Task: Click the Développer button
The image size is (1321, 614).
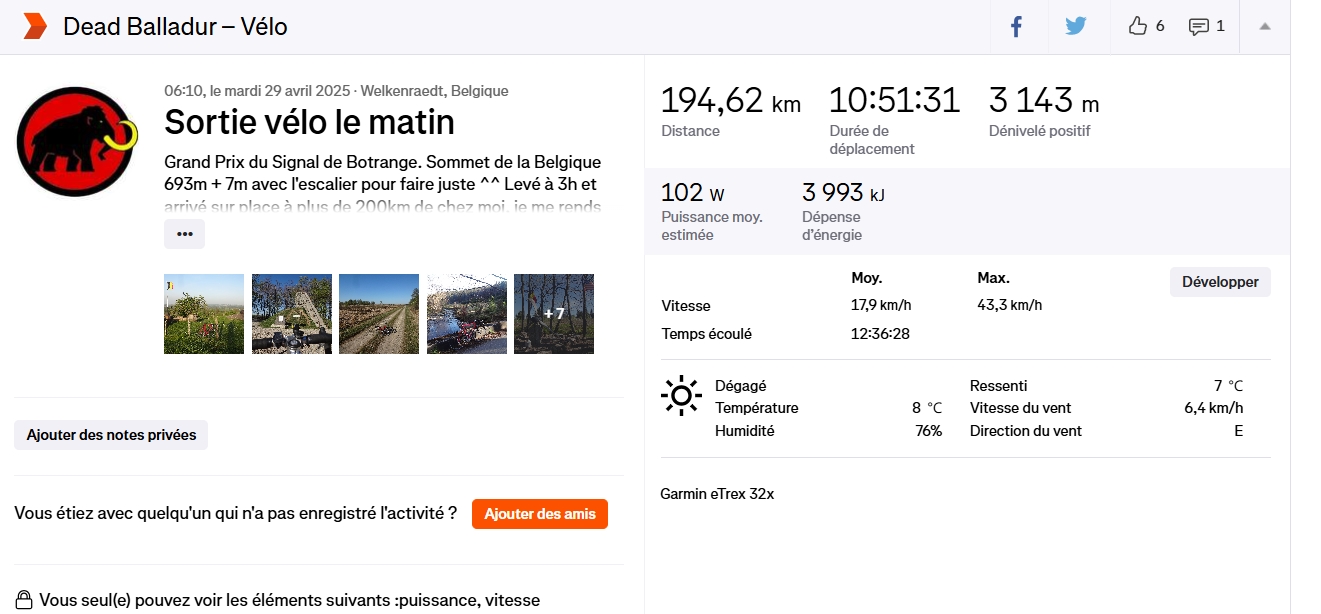Action: coord(1220,282)
